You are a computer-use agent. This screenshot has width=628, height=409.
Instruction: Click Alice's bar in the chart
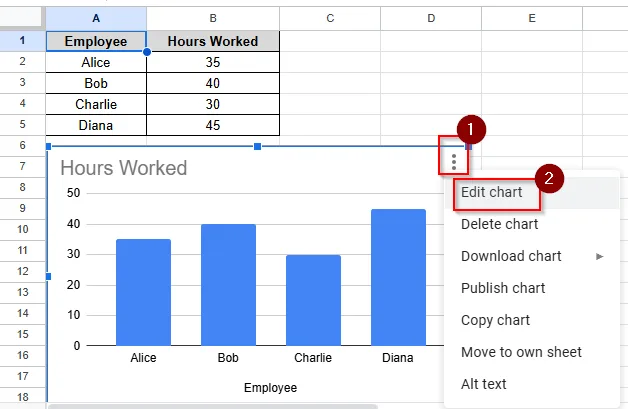coord(143,292)
